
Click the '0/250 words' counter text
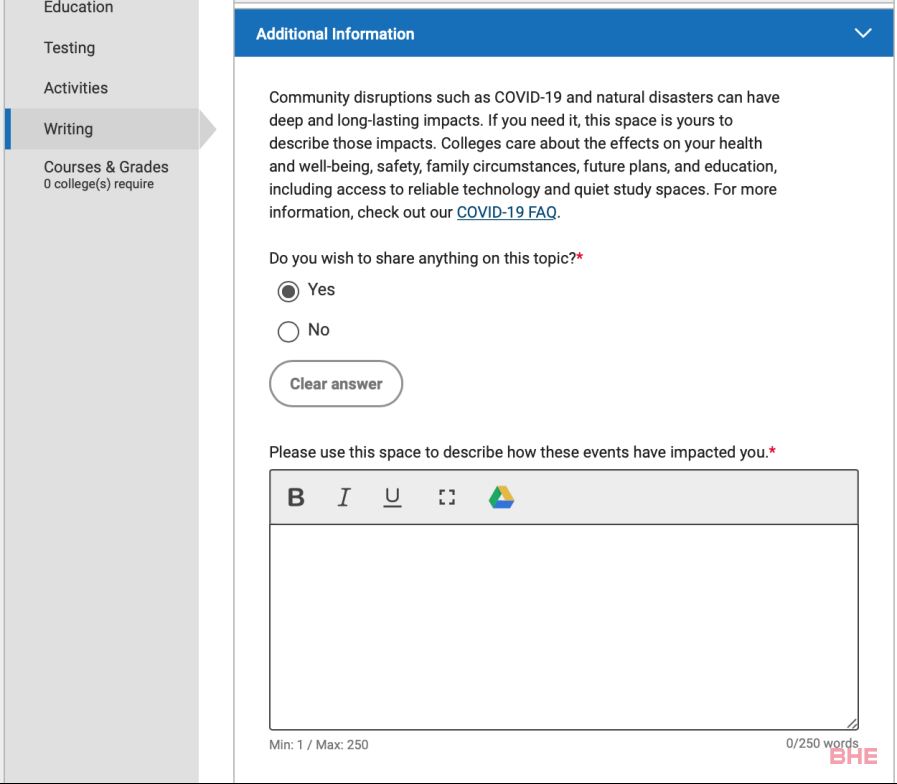pyautogui.click(x=821, y=743)
